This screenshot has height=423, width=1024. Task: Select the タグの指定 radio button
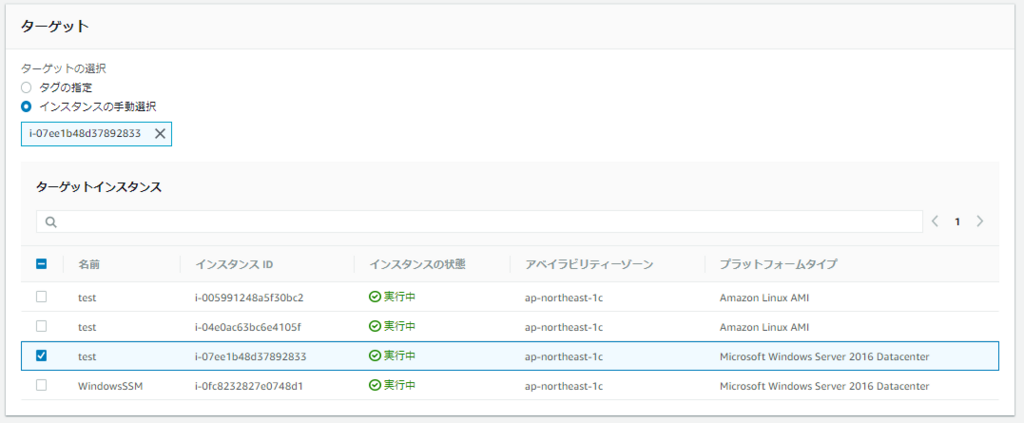pos(25,87)
